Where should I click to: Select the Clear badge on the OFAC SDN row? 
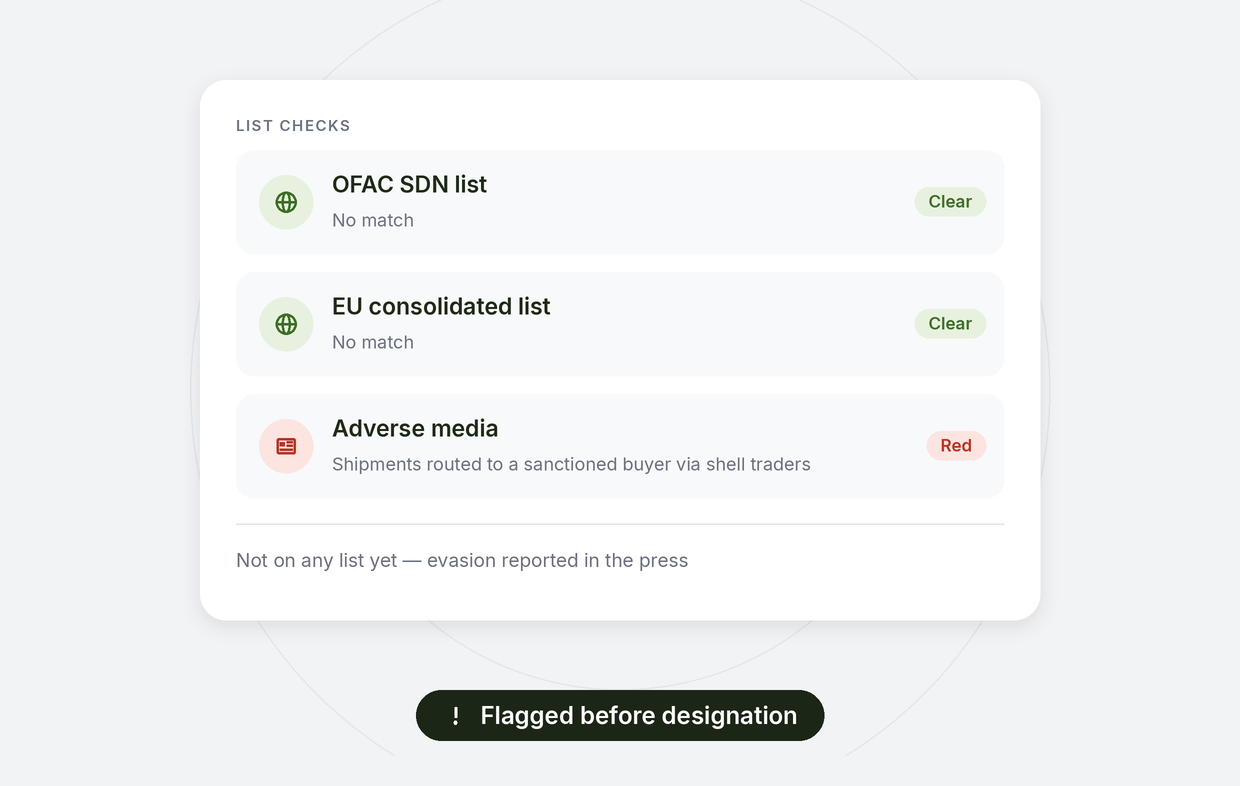(950, 202)
